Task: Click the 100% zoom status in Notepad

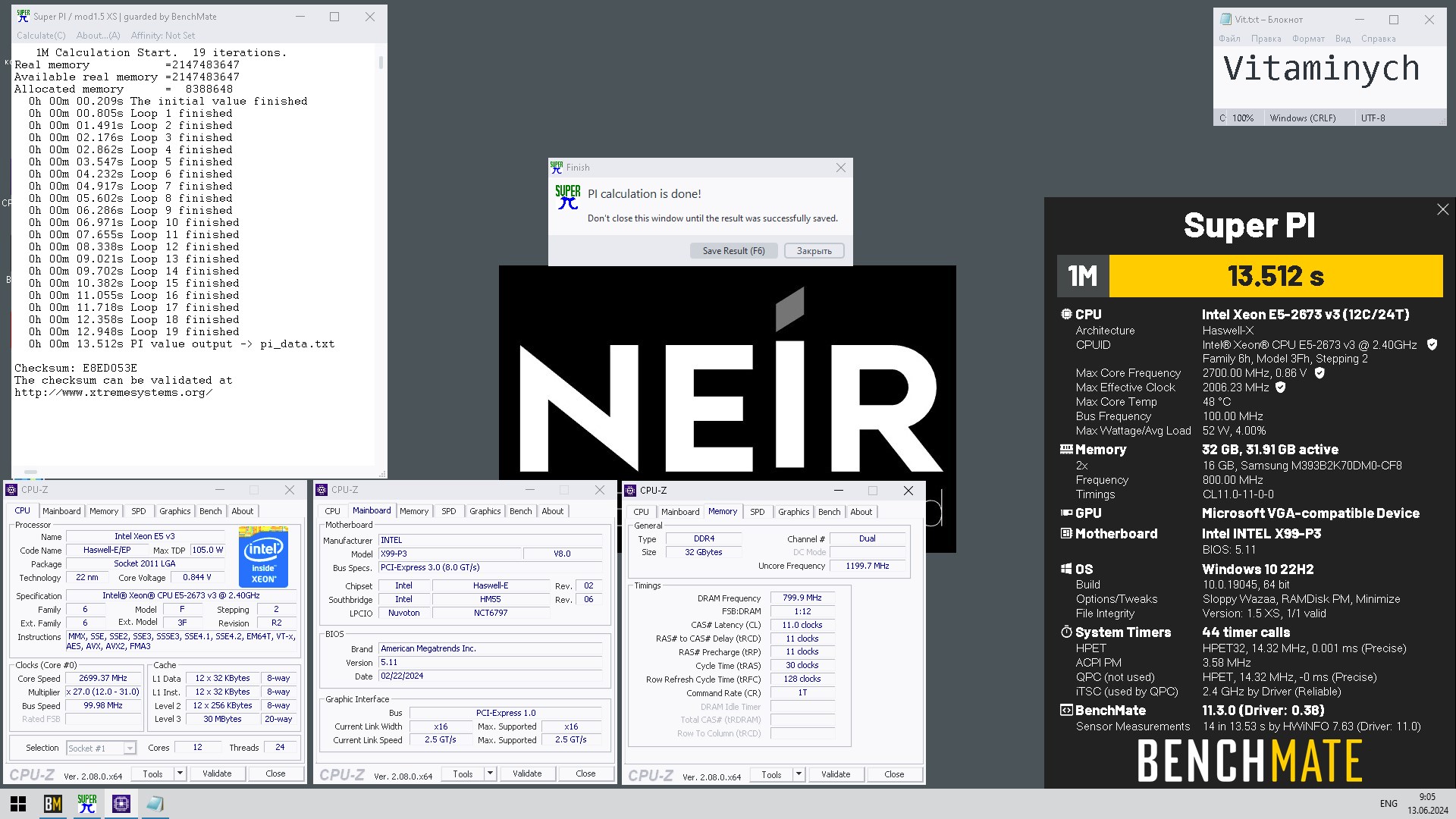Action: [x=1242, y=118]
